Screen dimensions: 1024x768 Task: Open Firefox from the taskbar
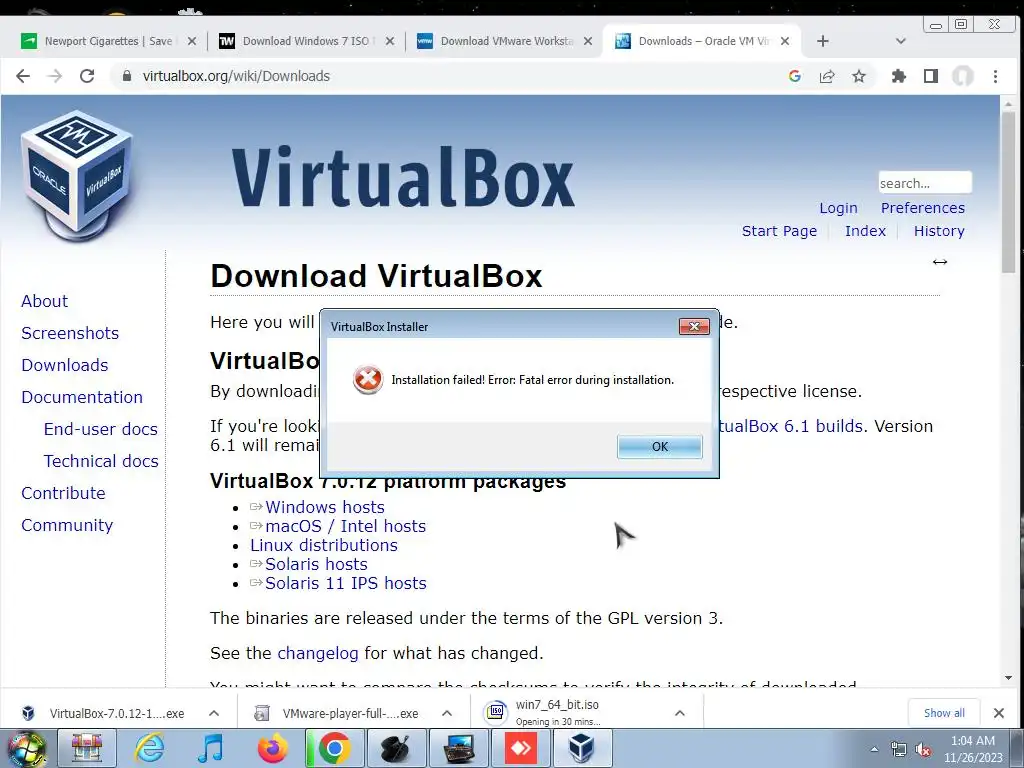[x=272, y=748]
